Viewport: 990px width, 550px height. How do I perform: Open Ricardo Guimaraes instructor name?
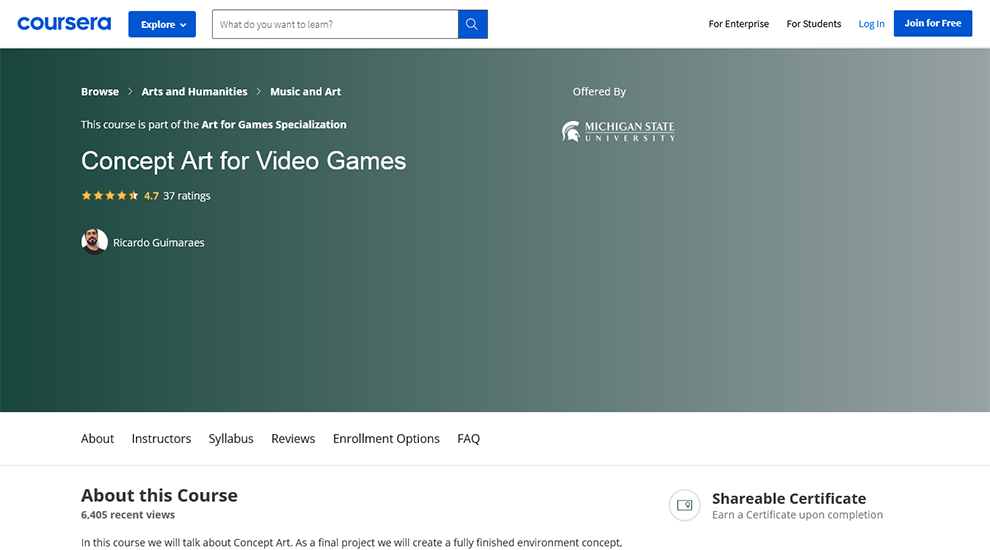click(x=158, y=242)
